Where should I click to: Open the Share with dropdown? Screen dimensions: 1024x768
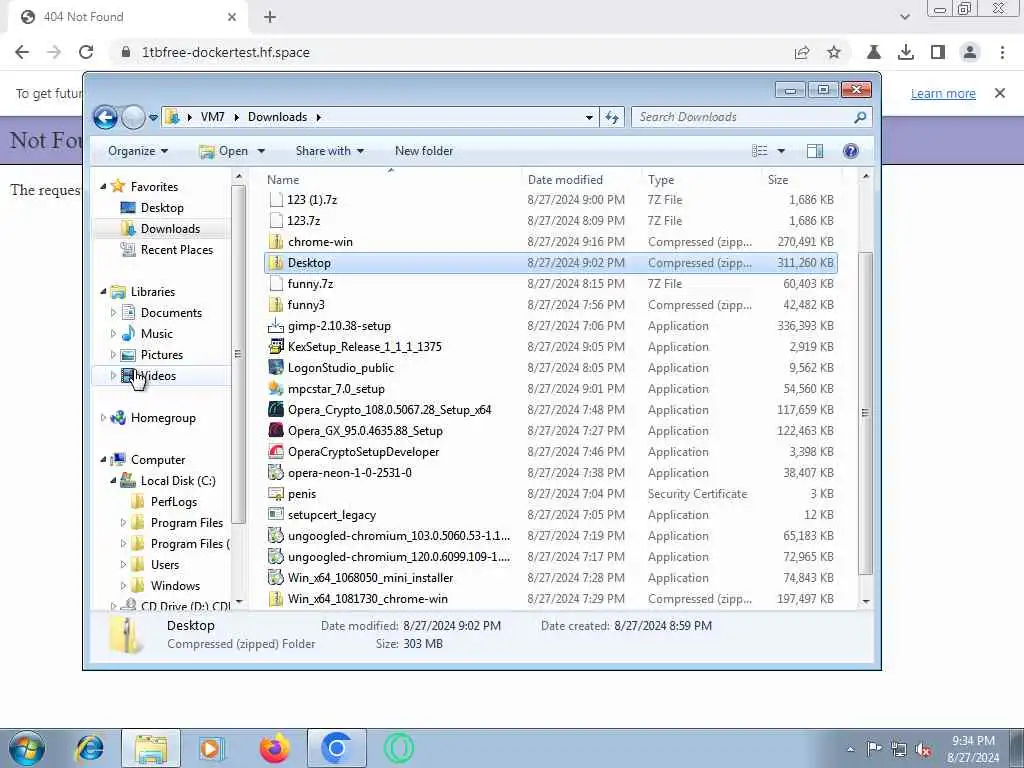click(x=330, y=152)
